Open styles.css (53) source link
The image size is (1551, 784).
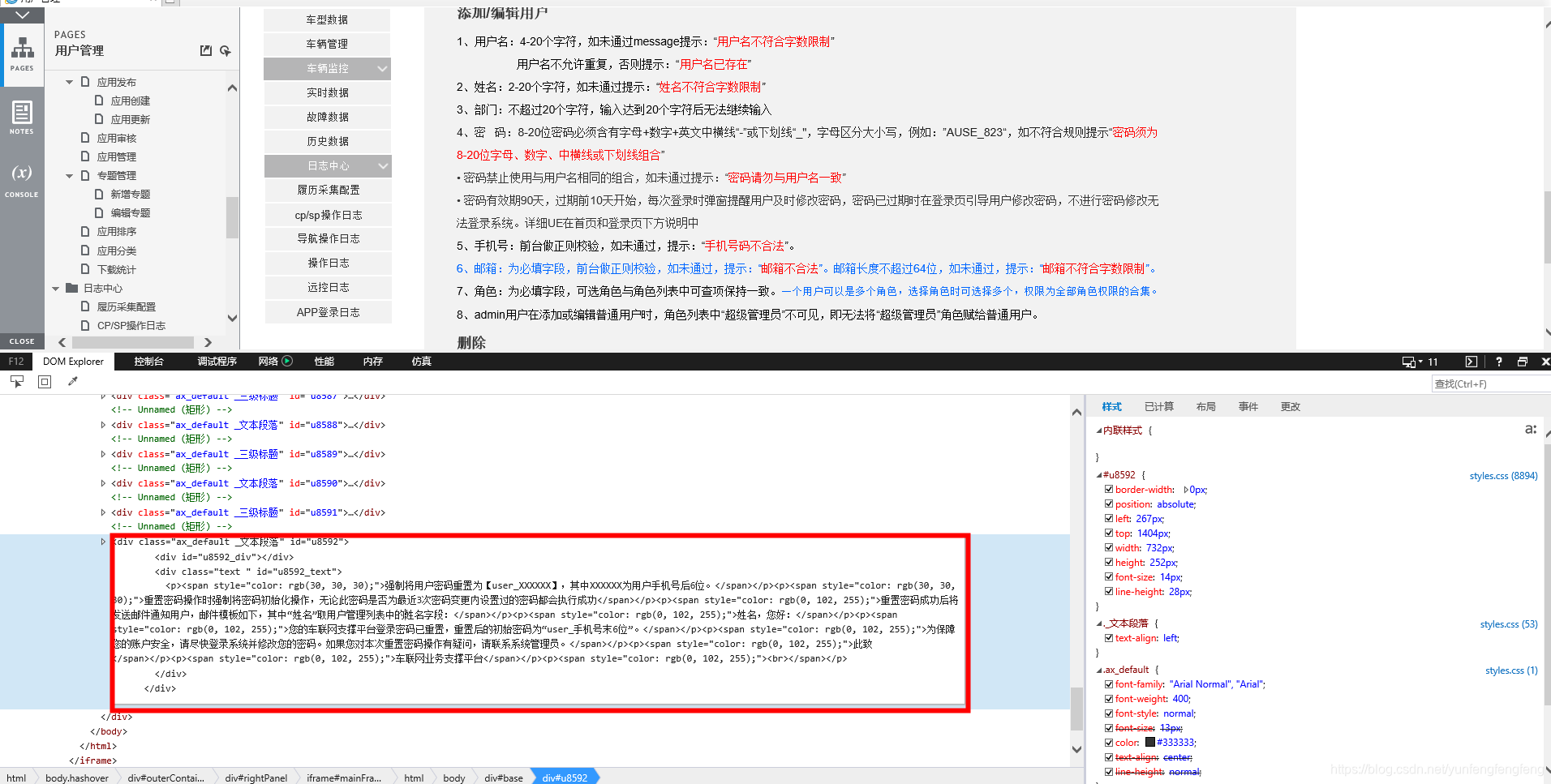1509,624
